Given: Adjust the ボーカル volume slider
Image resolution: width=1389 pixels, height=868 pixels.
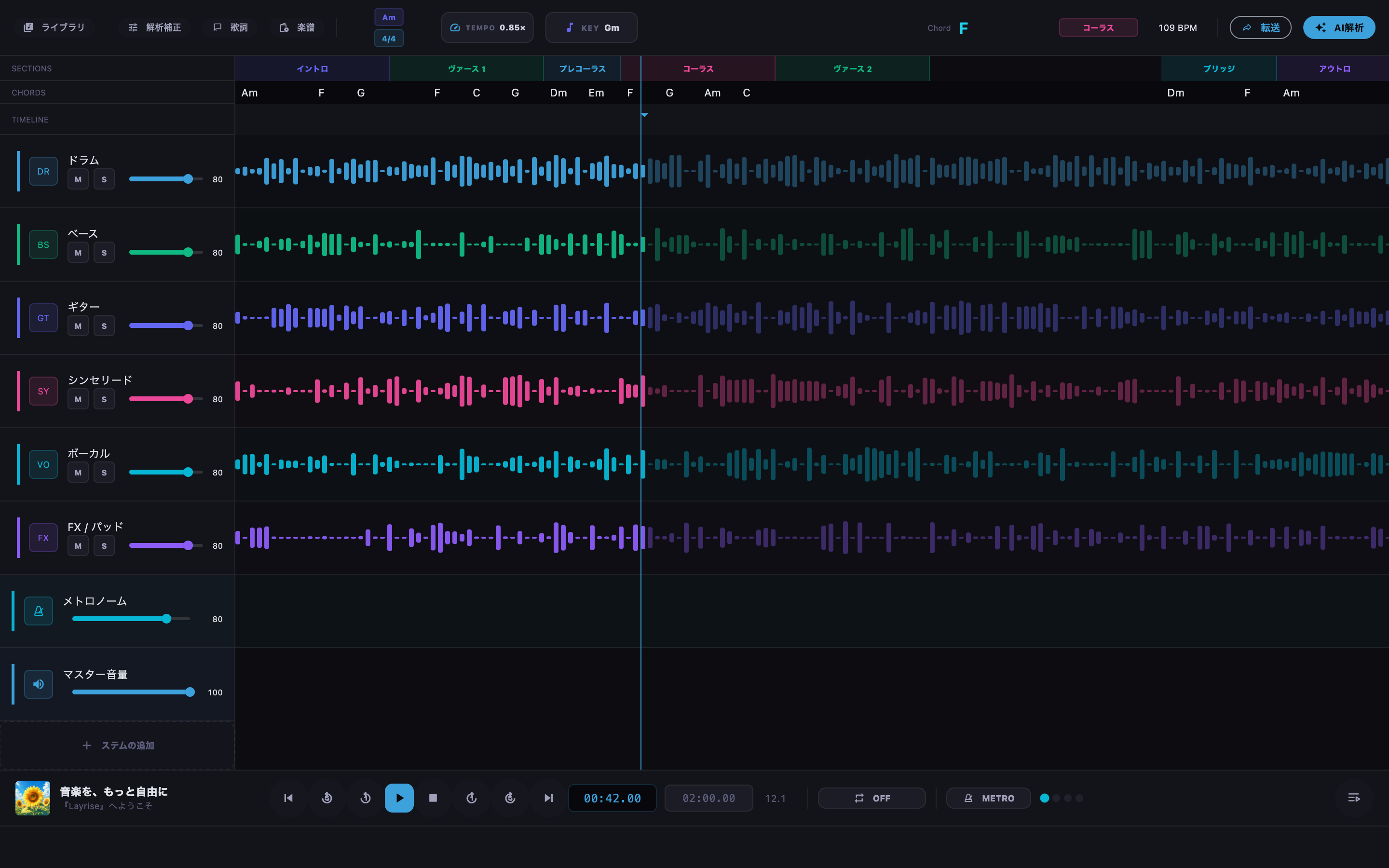Looking at the screenshot, I should pyautogui.click(x=166, y=473).
